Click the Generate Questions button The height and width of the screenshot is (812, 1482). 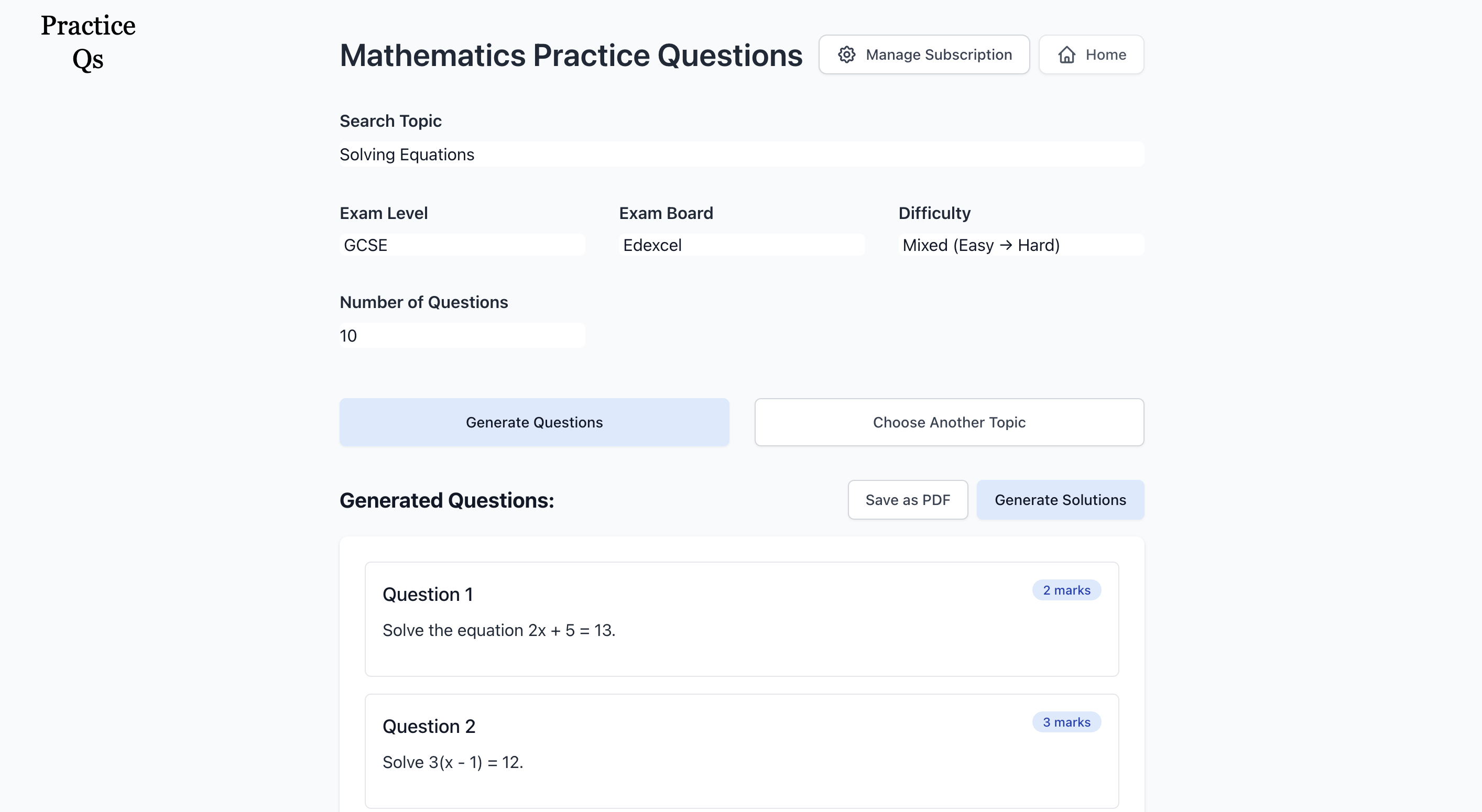pyautogui.click(x=534, y=422)
